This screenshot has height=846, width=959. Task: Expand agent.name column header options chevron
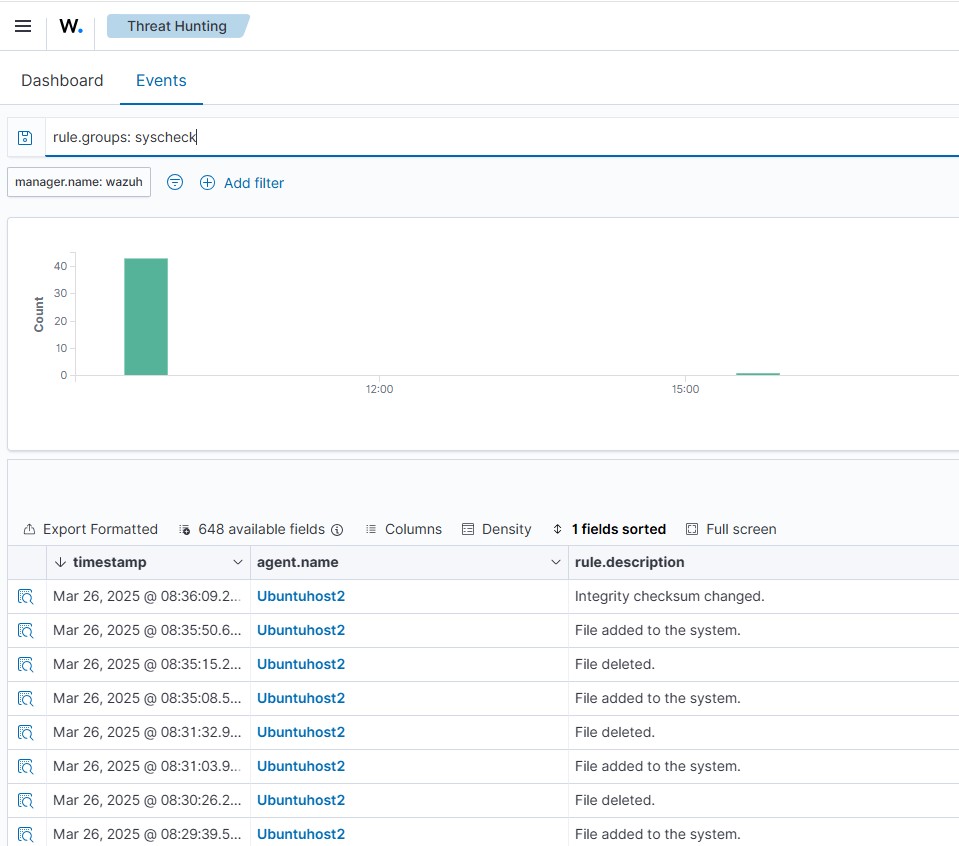click(x=556, y=563)
